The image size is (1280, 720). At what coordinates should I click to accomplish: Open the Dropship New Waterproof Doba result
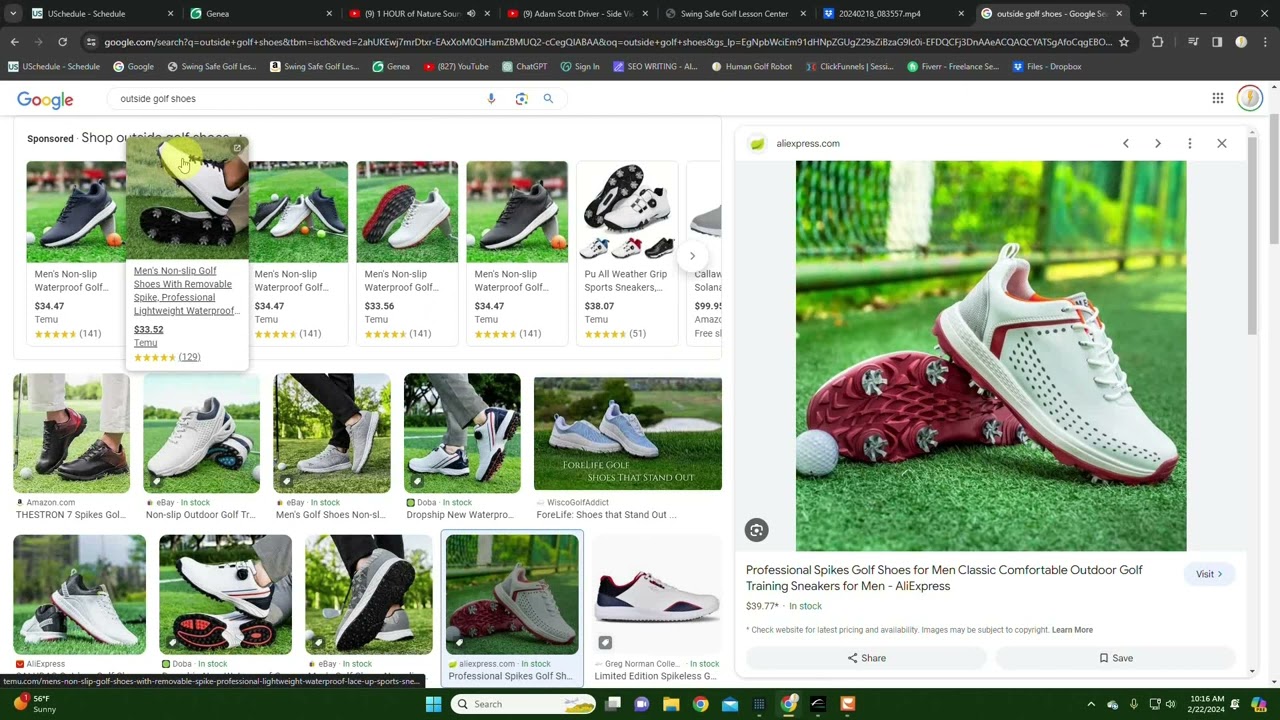pos(461,447)
